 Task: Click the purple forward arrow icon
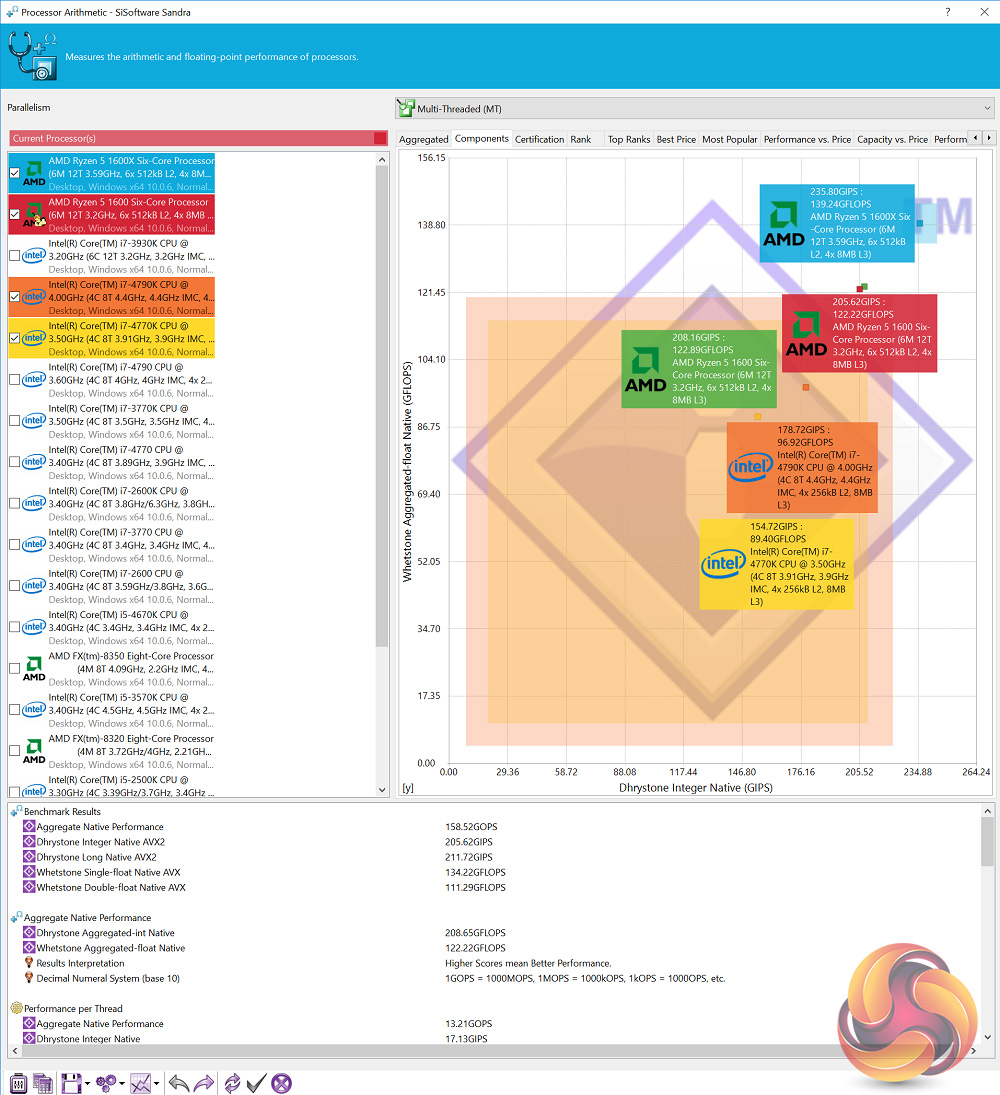tap(203, 1083)
